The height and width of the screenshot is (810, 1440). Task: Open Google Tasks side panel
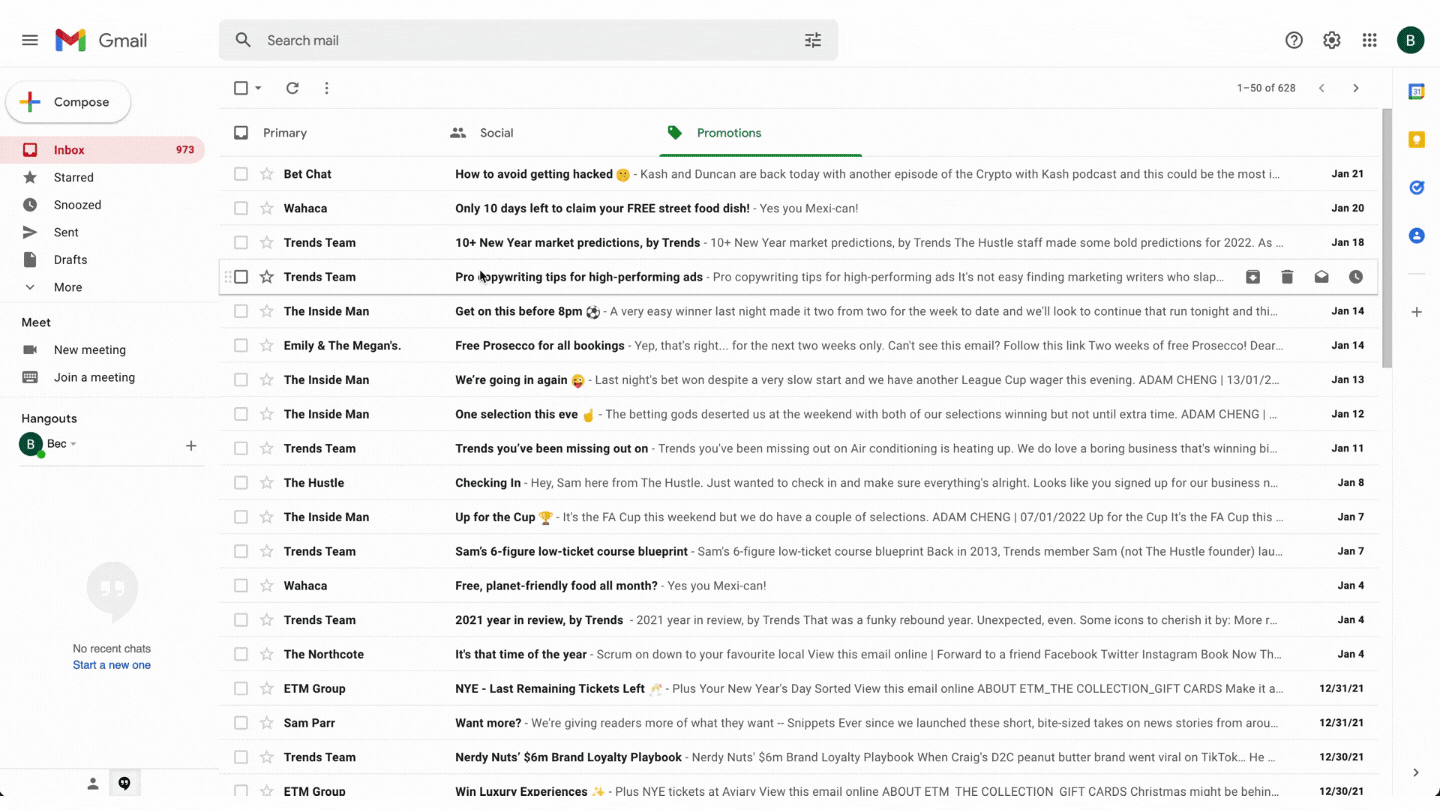1416,188
